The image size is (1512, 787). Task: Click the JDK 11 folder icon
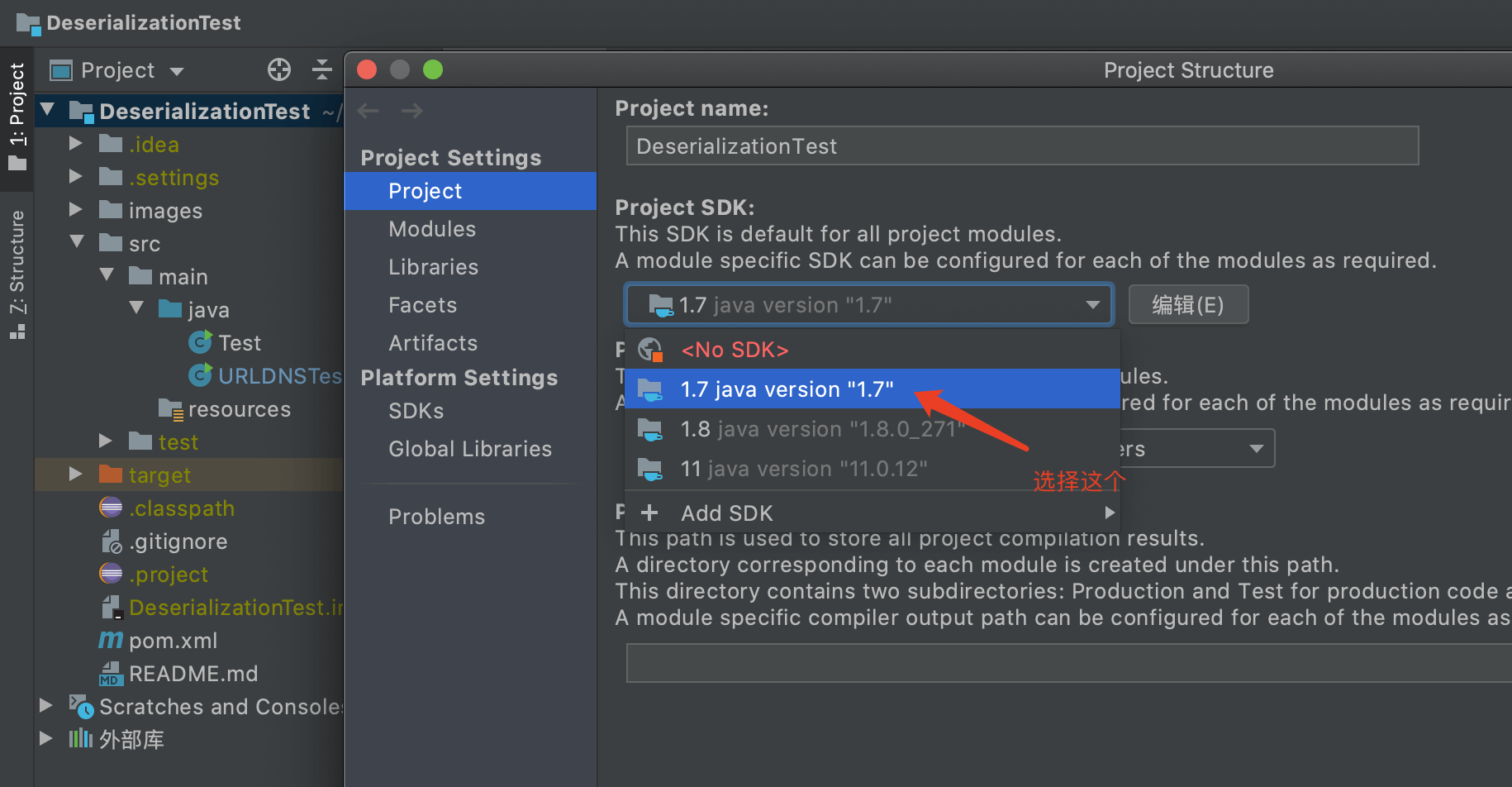(x=650, y=470)
